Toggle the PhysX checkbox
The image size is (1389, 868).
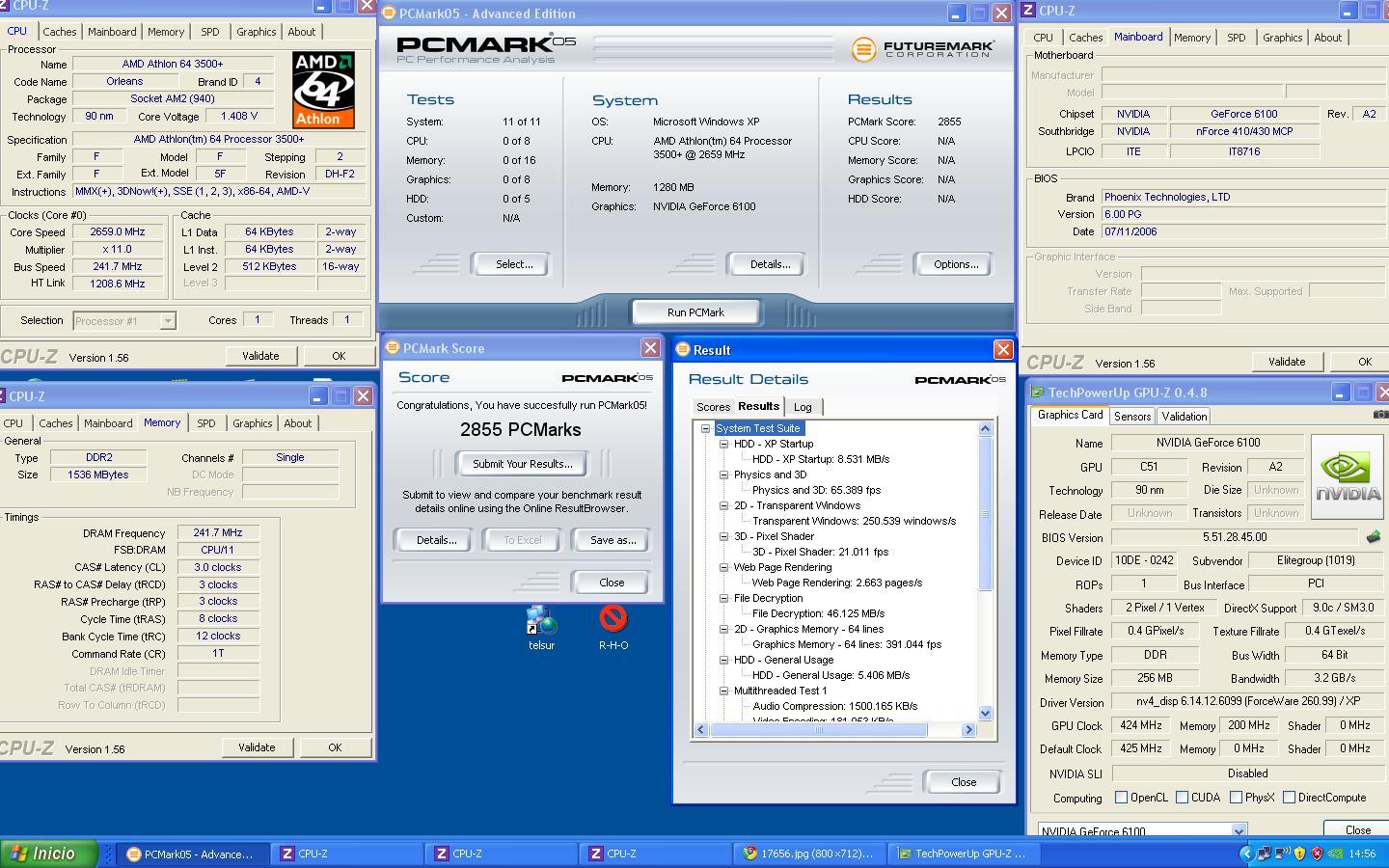pyautogui.click(x=1236, y=798)
